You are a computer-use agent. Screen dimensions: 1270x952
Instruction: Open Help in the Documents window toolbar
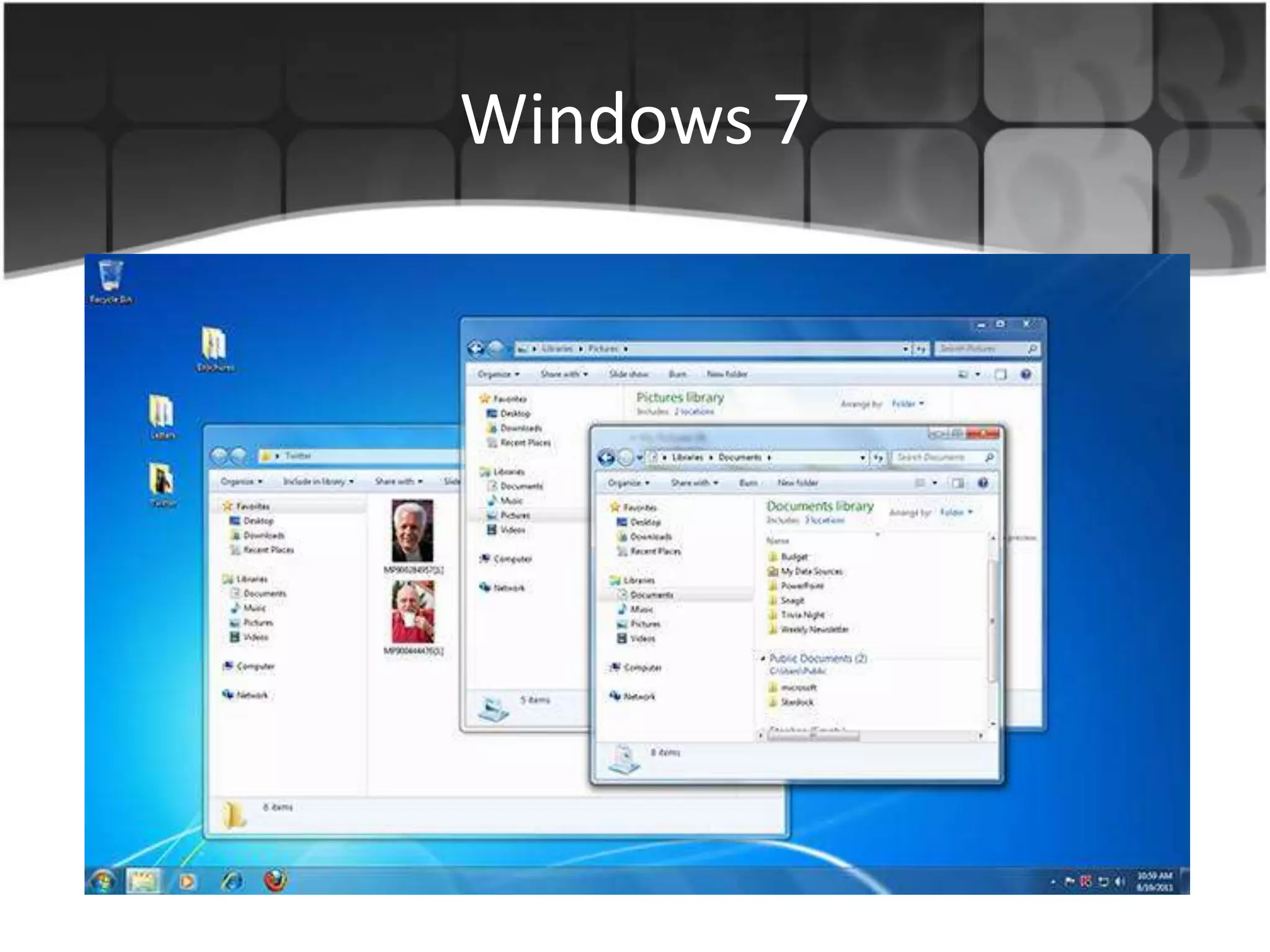(983, 483)
